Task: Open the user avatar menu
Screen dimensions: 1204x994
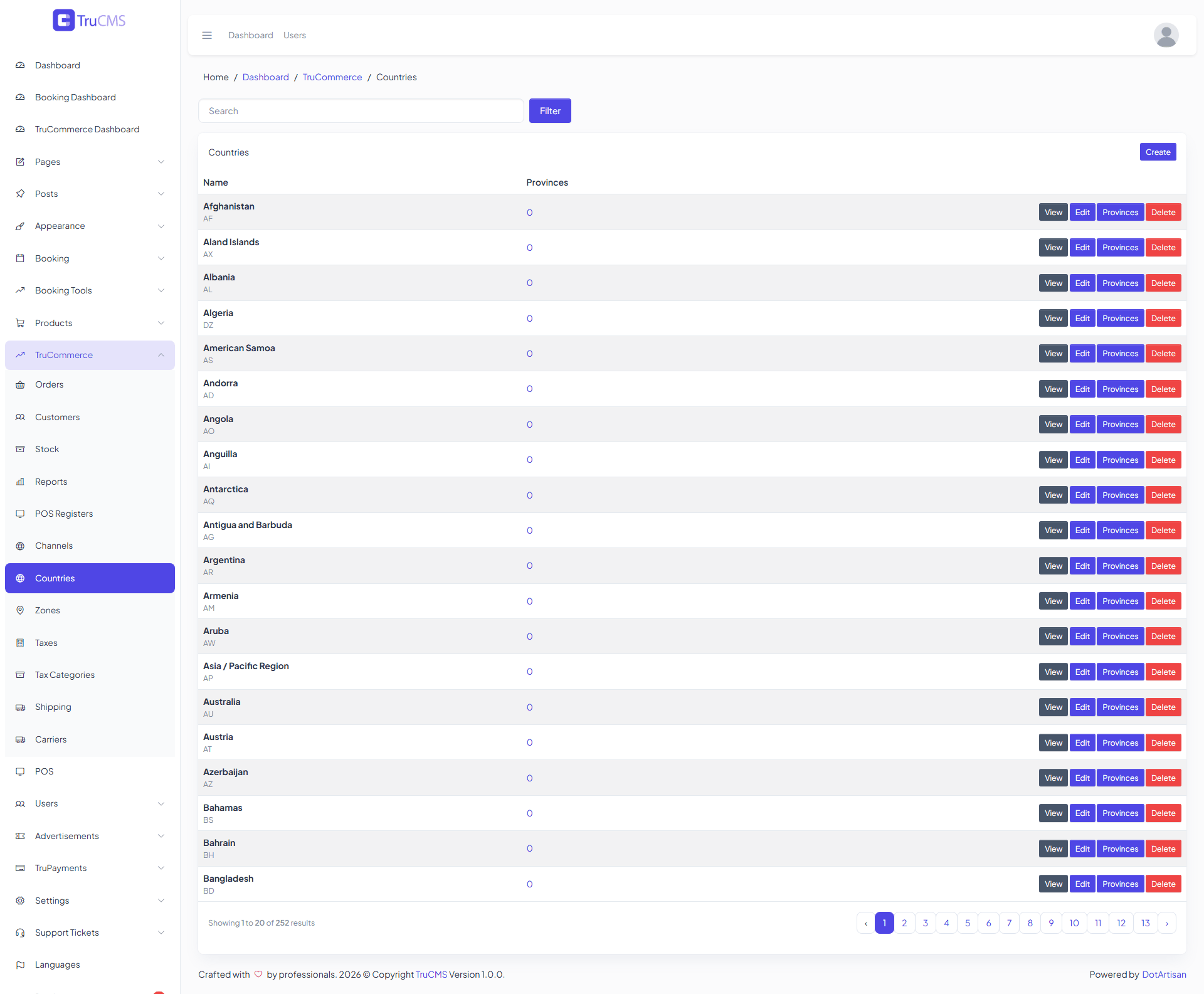Action: (1166, 35)
